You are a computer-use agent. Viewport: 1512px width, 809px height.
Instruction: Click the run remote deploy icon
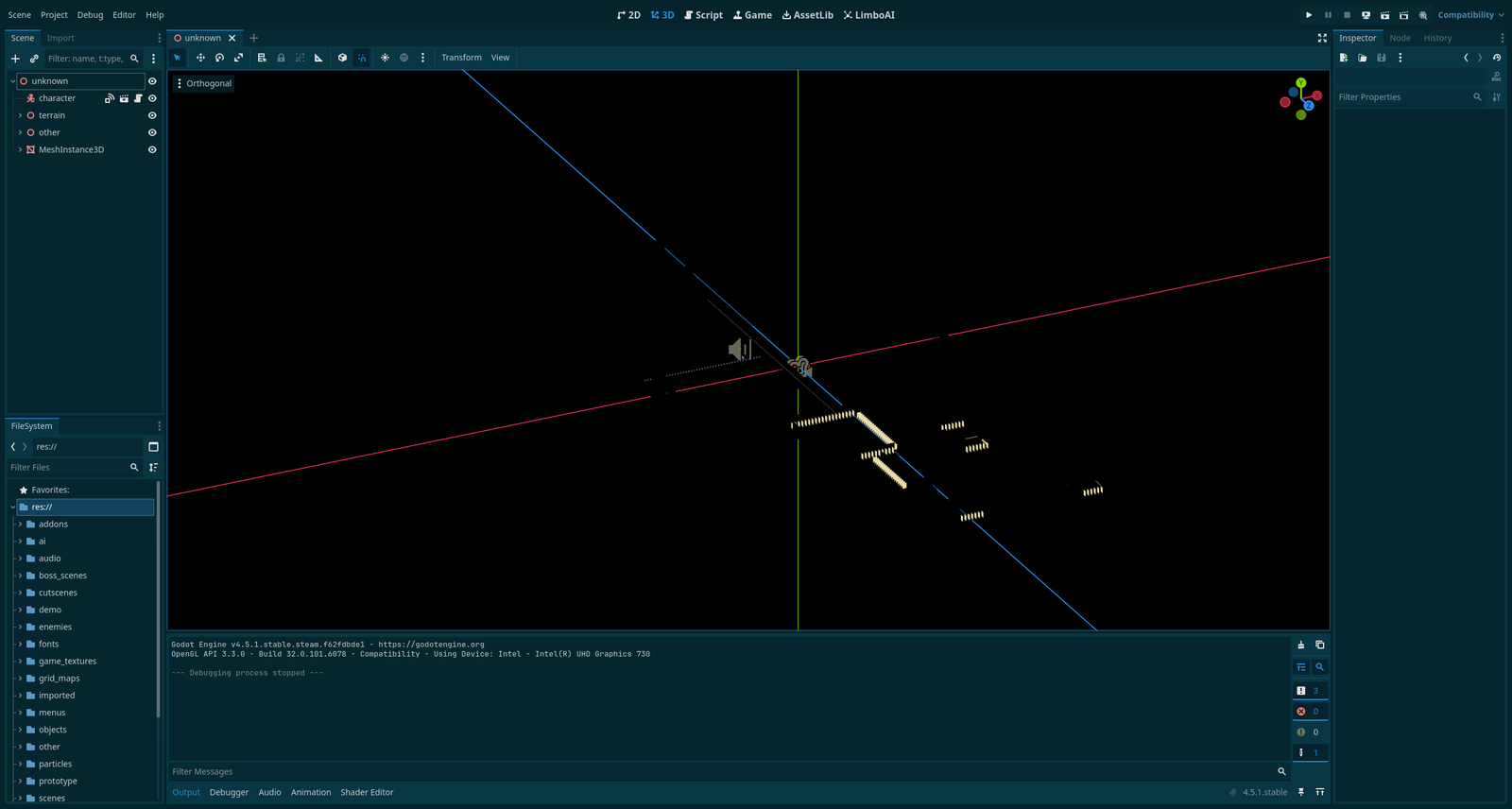tap(1366, 15)
